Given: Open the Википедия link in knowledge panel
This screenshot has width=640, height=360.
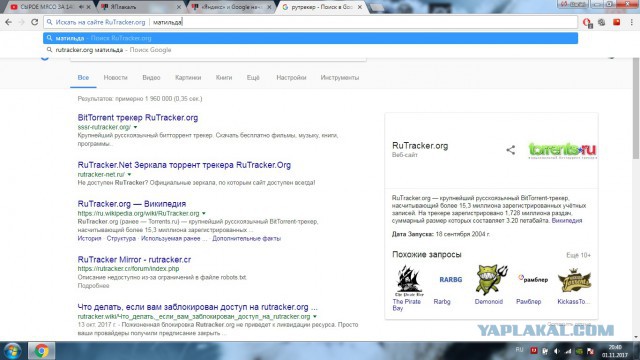Looking at the screenshot, I should pyautogui.click(x=567, y=220).
